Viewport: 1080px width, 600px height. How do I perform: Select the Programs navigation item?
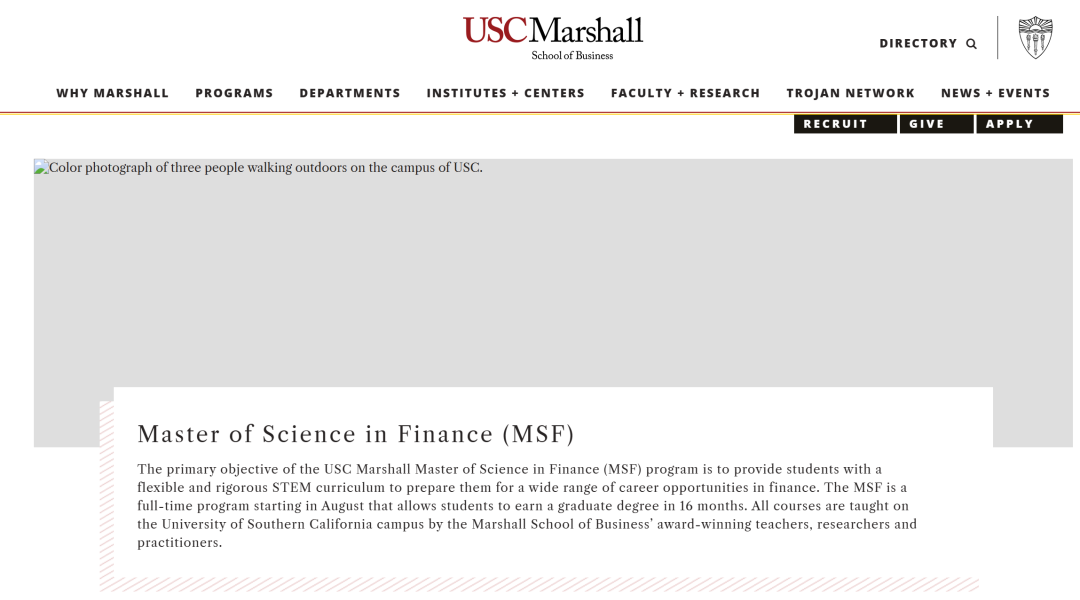pyautogui.click(x=234, y=93)
